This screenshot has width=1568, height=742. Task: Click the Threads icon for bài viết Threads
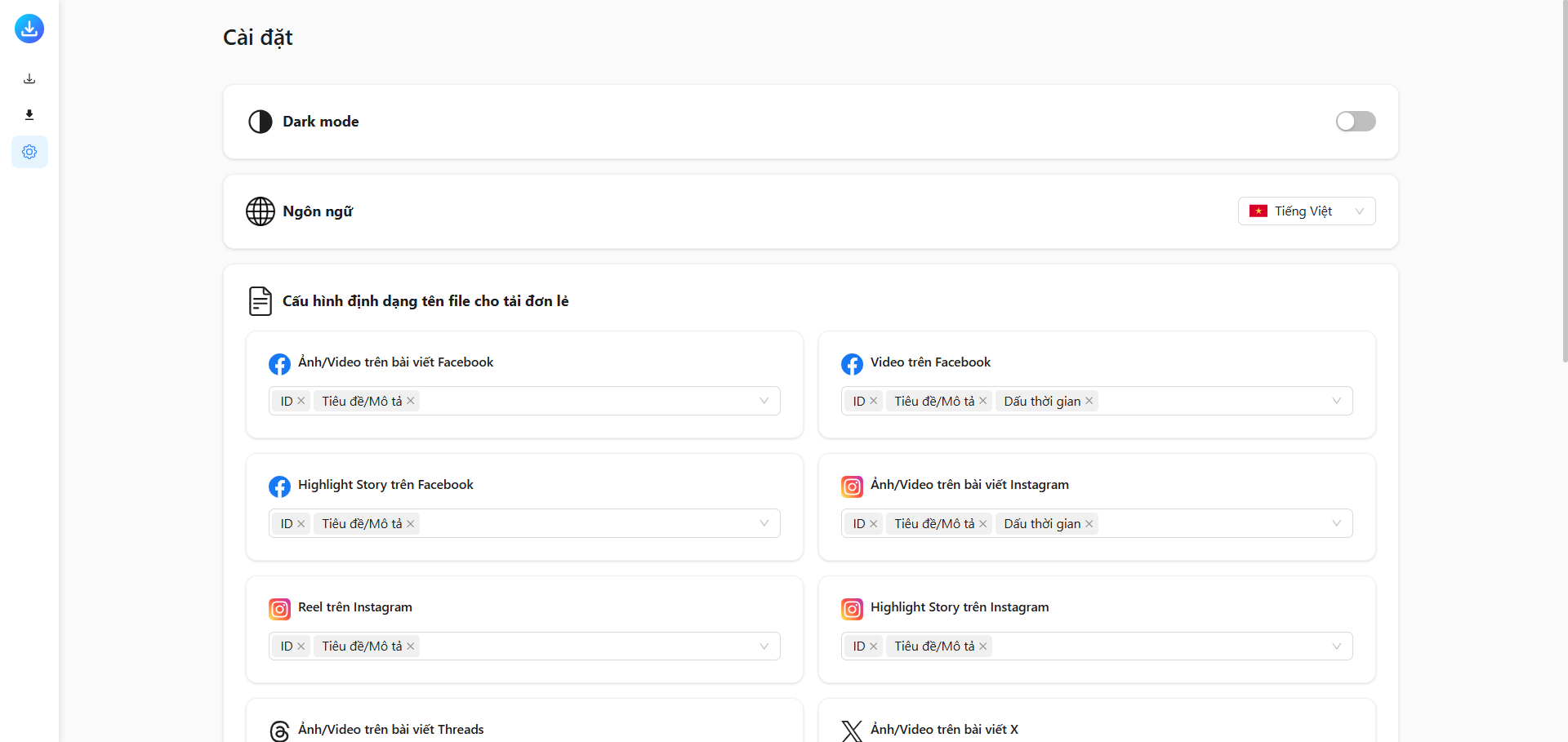tap(279, 731)
